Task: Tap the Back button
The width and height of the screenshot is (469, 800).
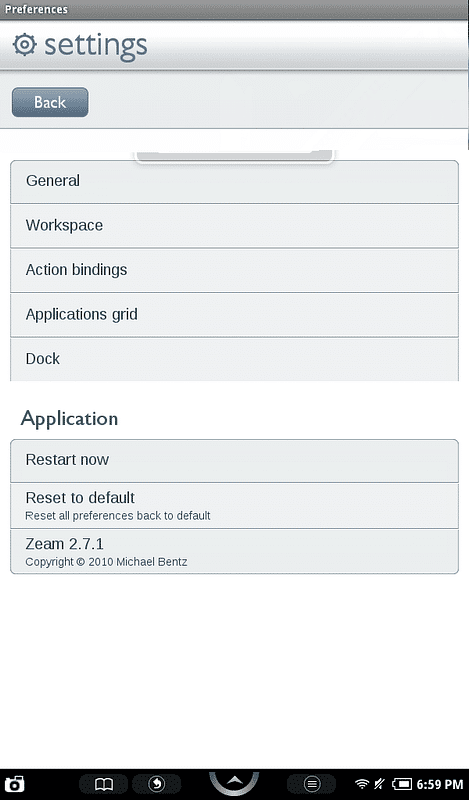Action: (50, 102)
